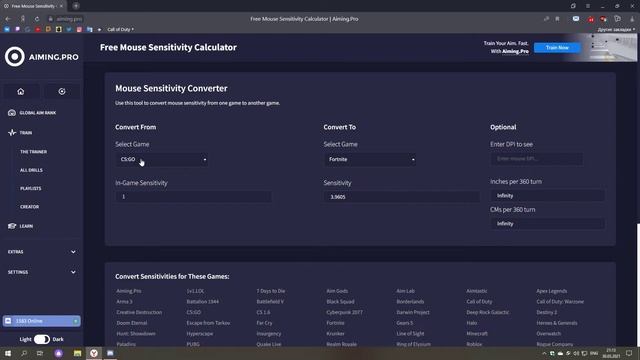Viewport: 640px width, 360px height.
Task: Click the lock icon in address bar
Action: [x=51, y=19]
